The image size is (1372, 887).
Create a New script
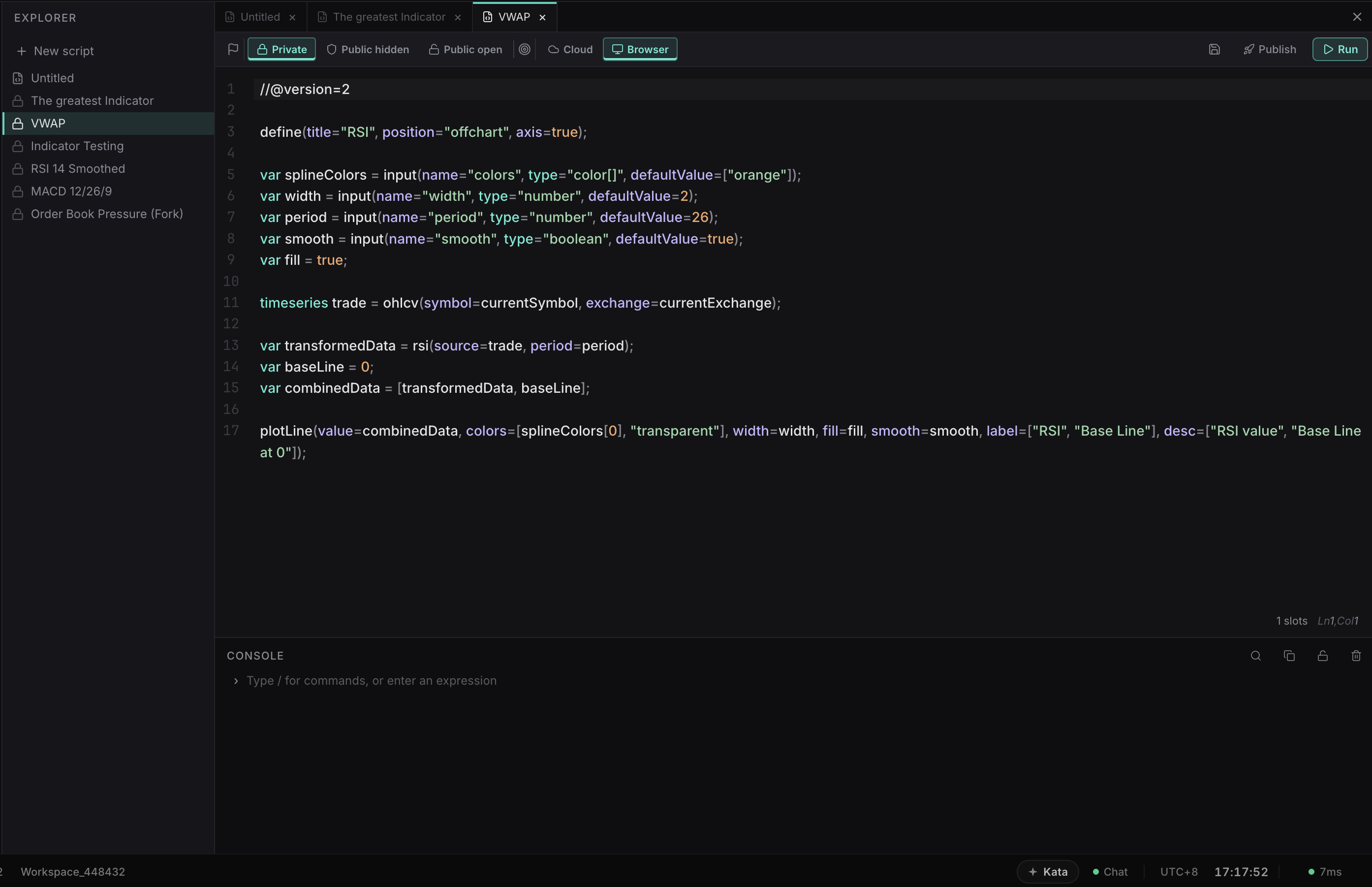55,51
